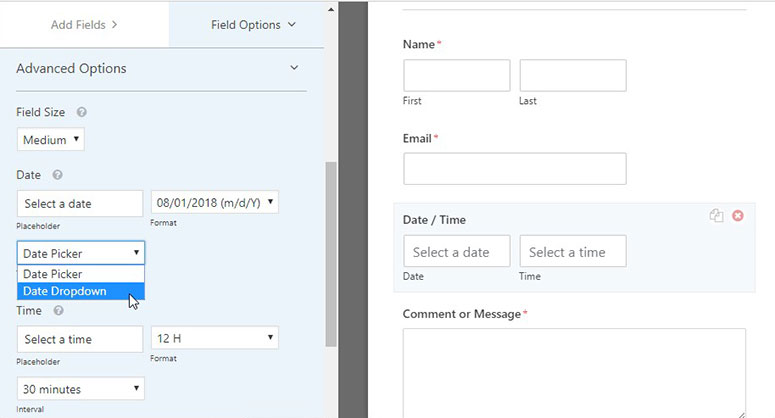
Task: Click the date placeholder input in options
Action: [80, 204]
